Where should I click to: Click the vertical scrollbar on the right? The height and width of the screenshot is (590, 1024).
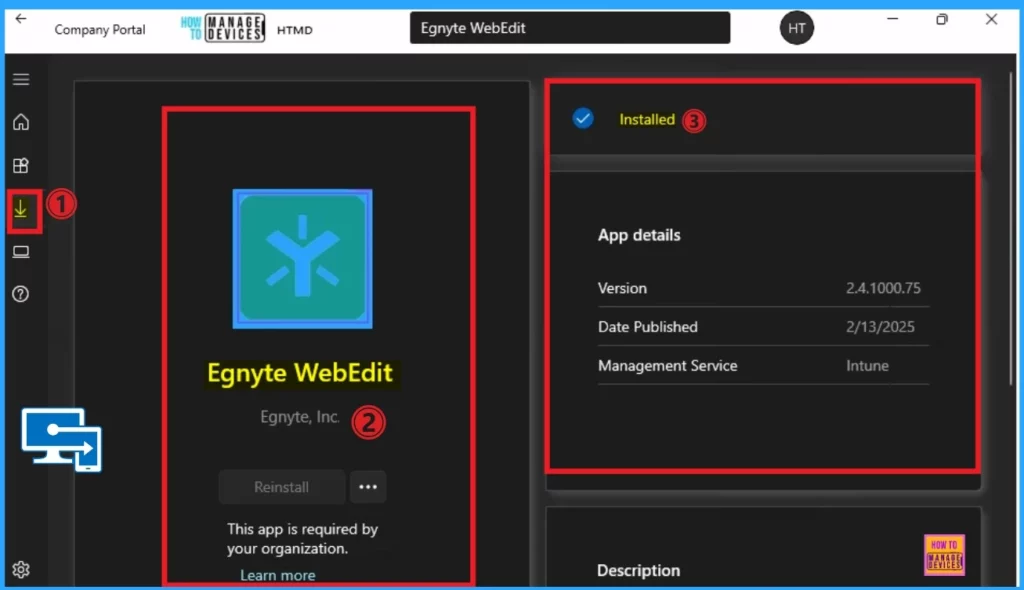[x=1012, y=229]
